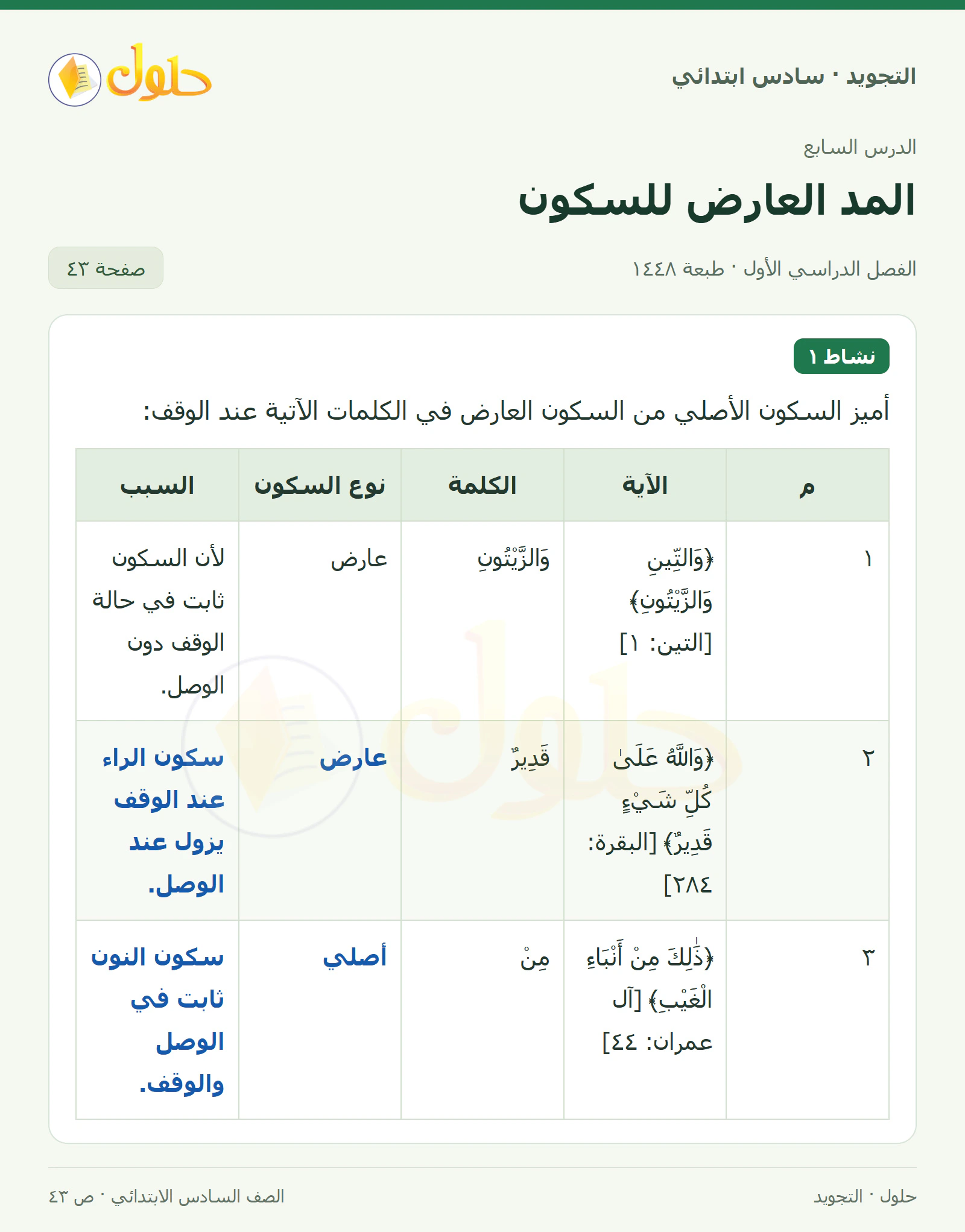Click row number ٢ cell
This screenshot has height=1232, width=965.
(x=808, y=820)
